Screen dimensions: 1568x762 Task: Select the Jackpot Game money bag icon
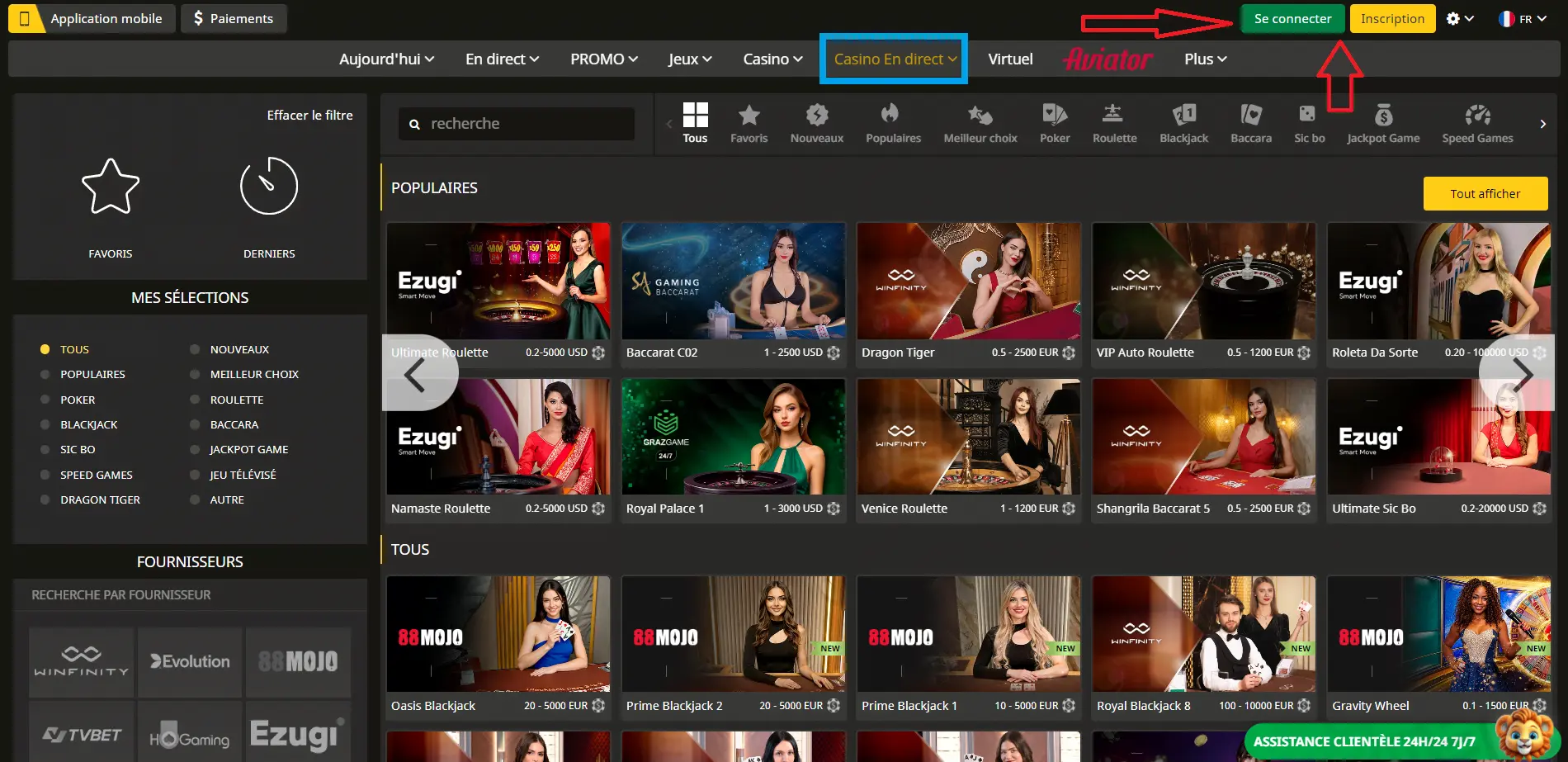1383,115
